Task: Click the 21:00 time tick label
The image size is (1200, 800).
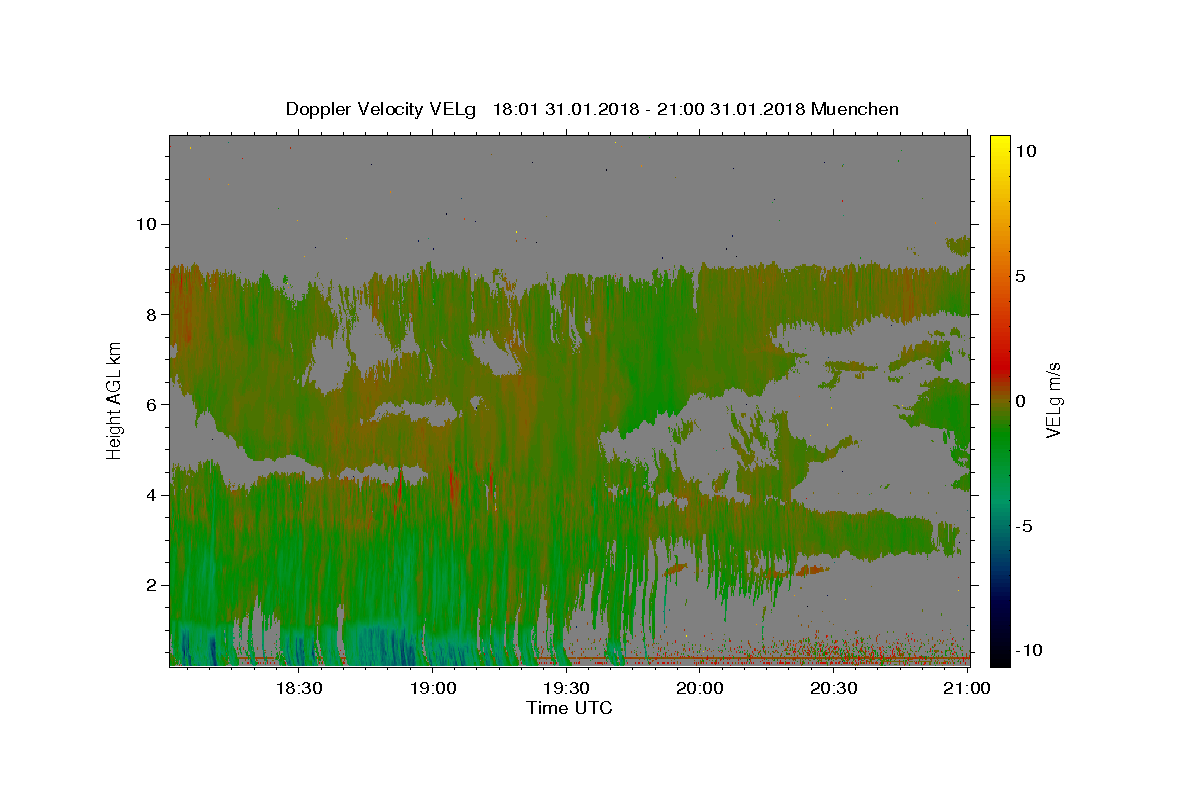Action: click(967, 689)
